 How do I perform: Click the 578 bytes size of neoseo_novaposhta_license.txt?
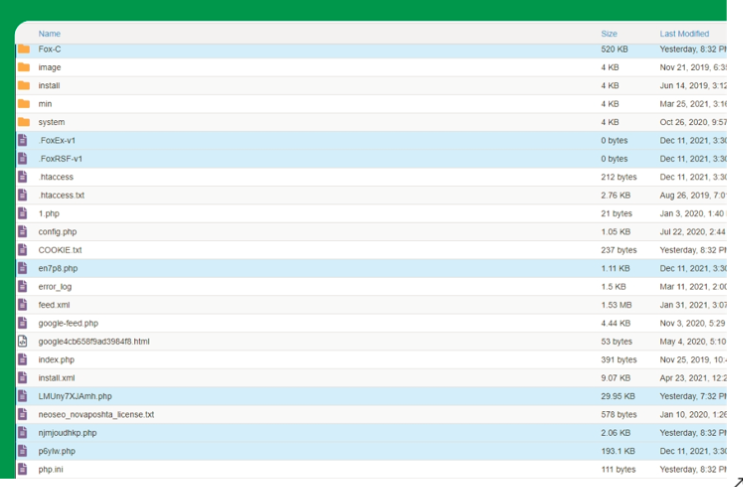[x=619, y=415]
